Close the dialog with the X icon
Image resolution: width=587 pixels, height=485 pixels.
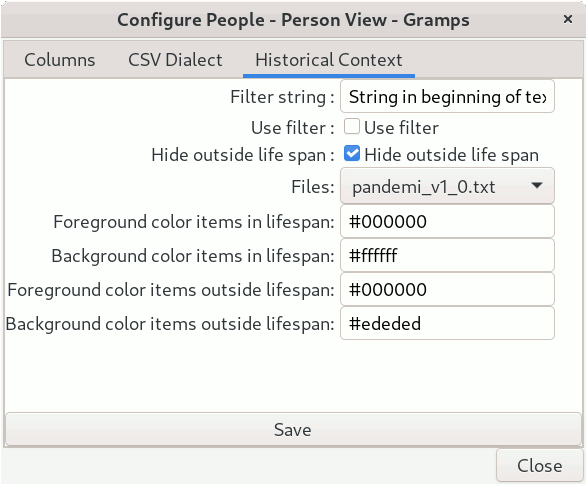tap(568, 19)
